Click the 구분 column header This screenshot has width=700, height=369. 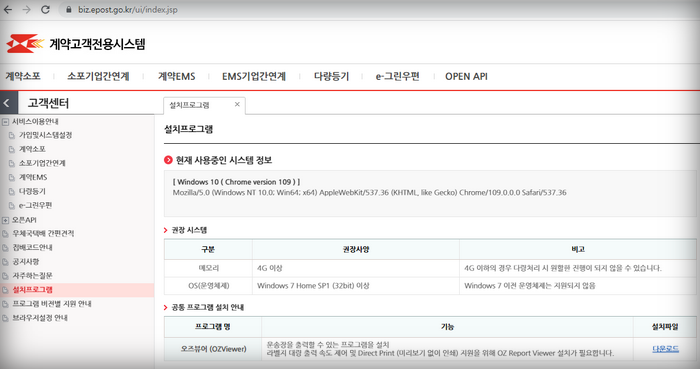[208, 249]
